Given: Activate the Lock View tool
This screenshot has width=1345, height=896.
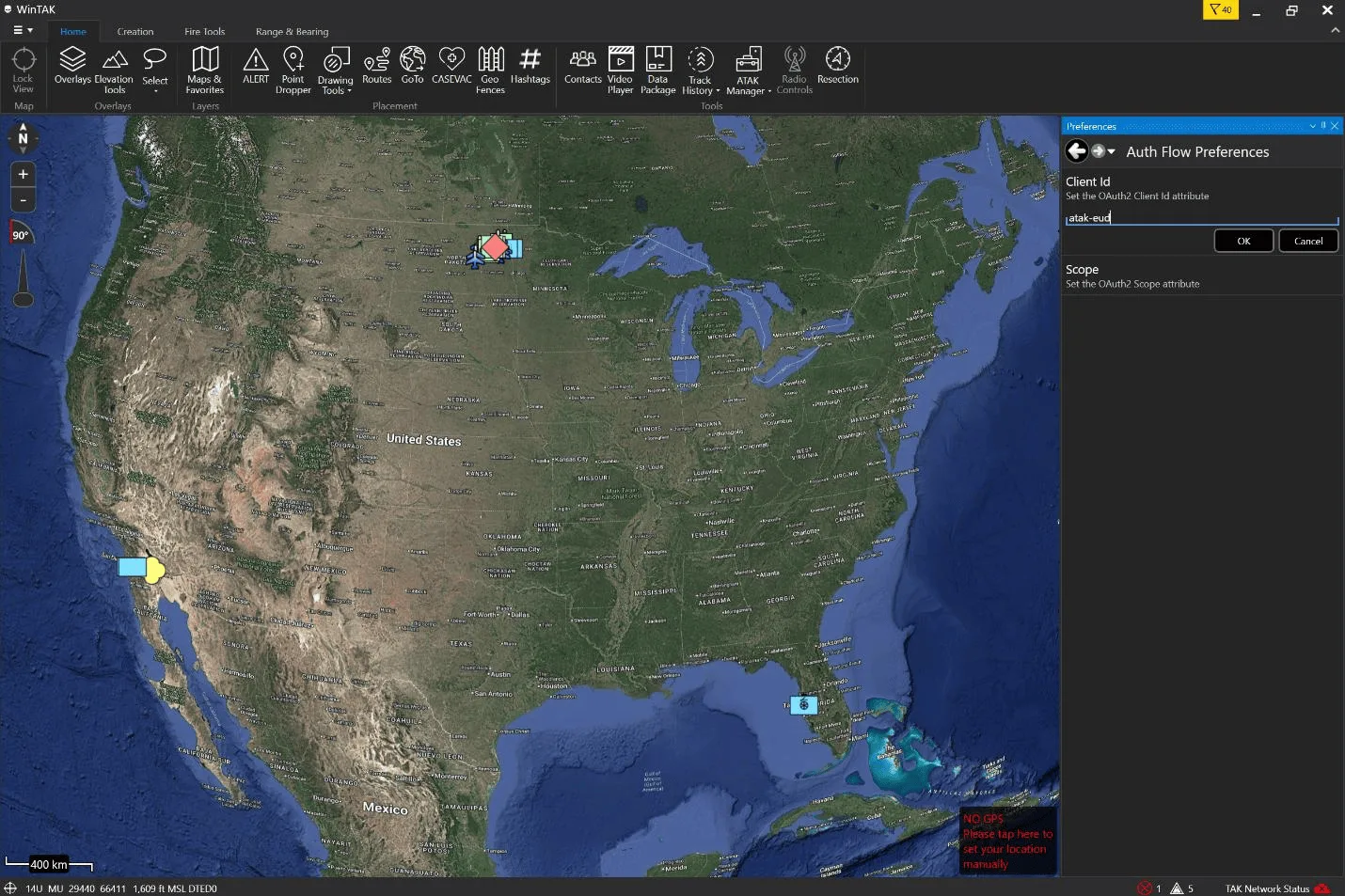Looking at the screenshot, I should [24, 71].
